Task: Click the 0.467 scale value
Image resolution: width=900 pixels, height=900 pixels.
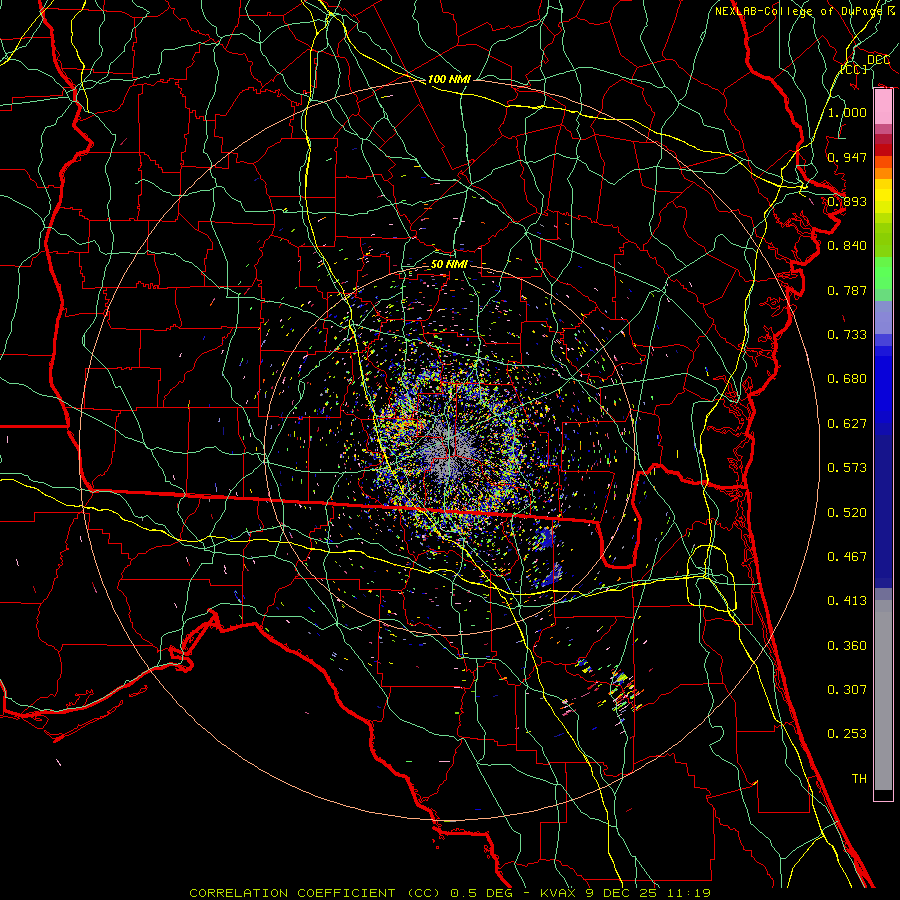Action: [847, 557]
